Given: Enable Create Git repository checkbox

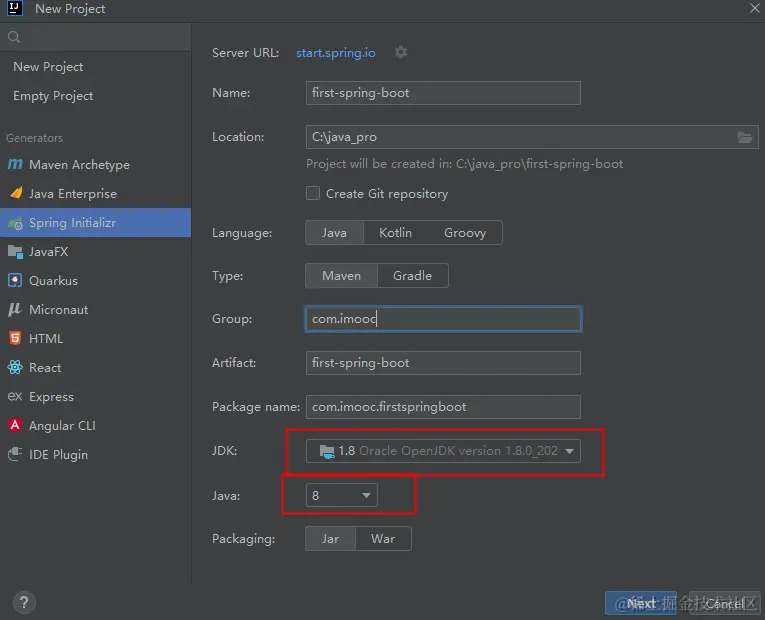Looking at the screenshot, I should 313,193.
